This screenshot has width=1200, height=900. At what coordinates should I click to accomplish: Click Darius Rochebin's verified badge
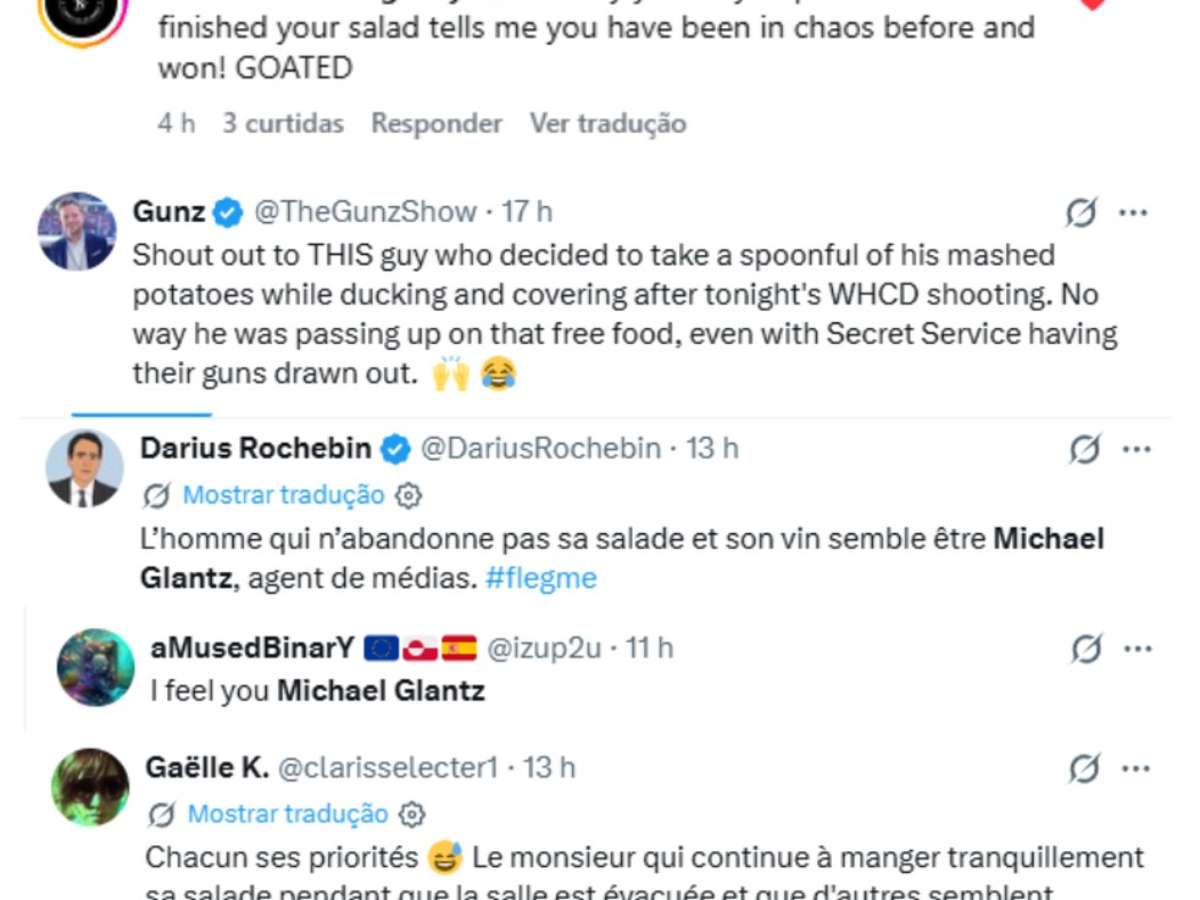click(396, 450)
